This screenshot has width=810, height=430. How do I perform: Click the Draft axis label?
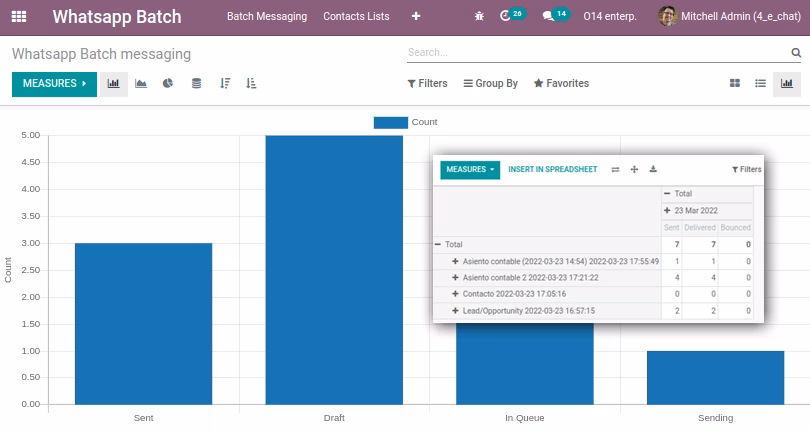coord(334,418)
